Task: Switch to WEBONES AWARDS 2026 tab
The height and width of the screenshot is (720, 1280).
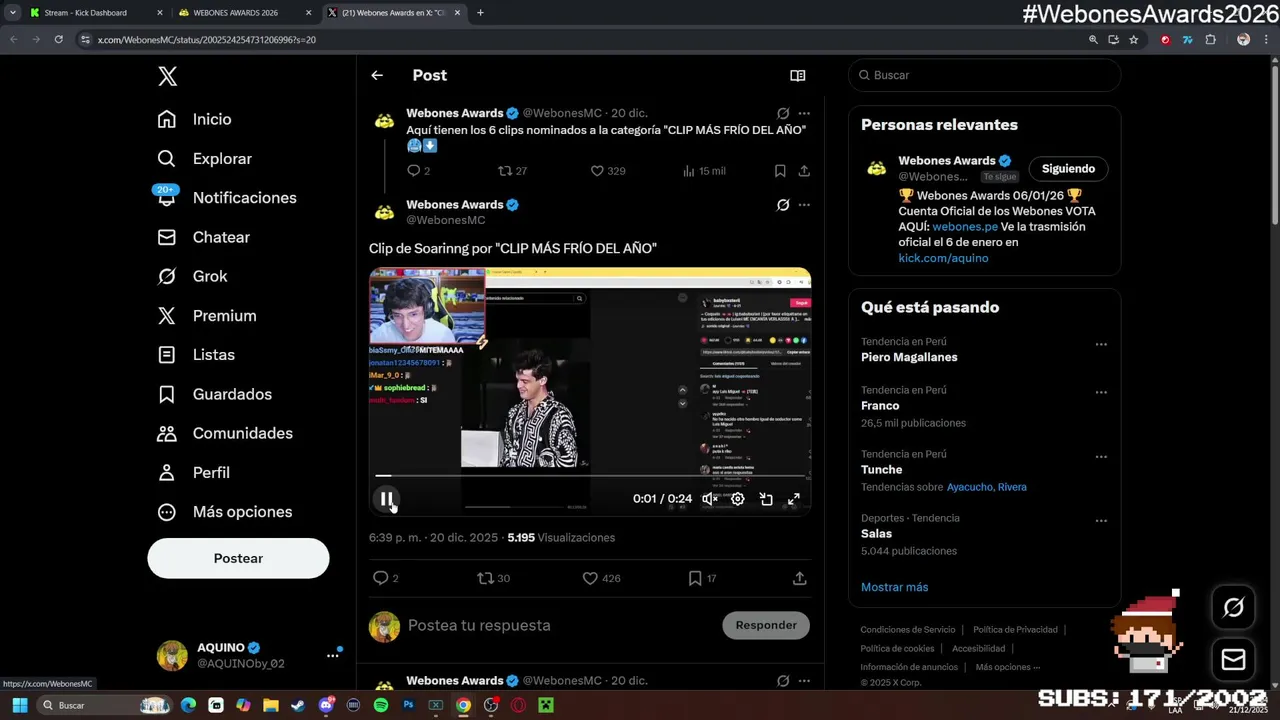Action: (x=245, y=13)
